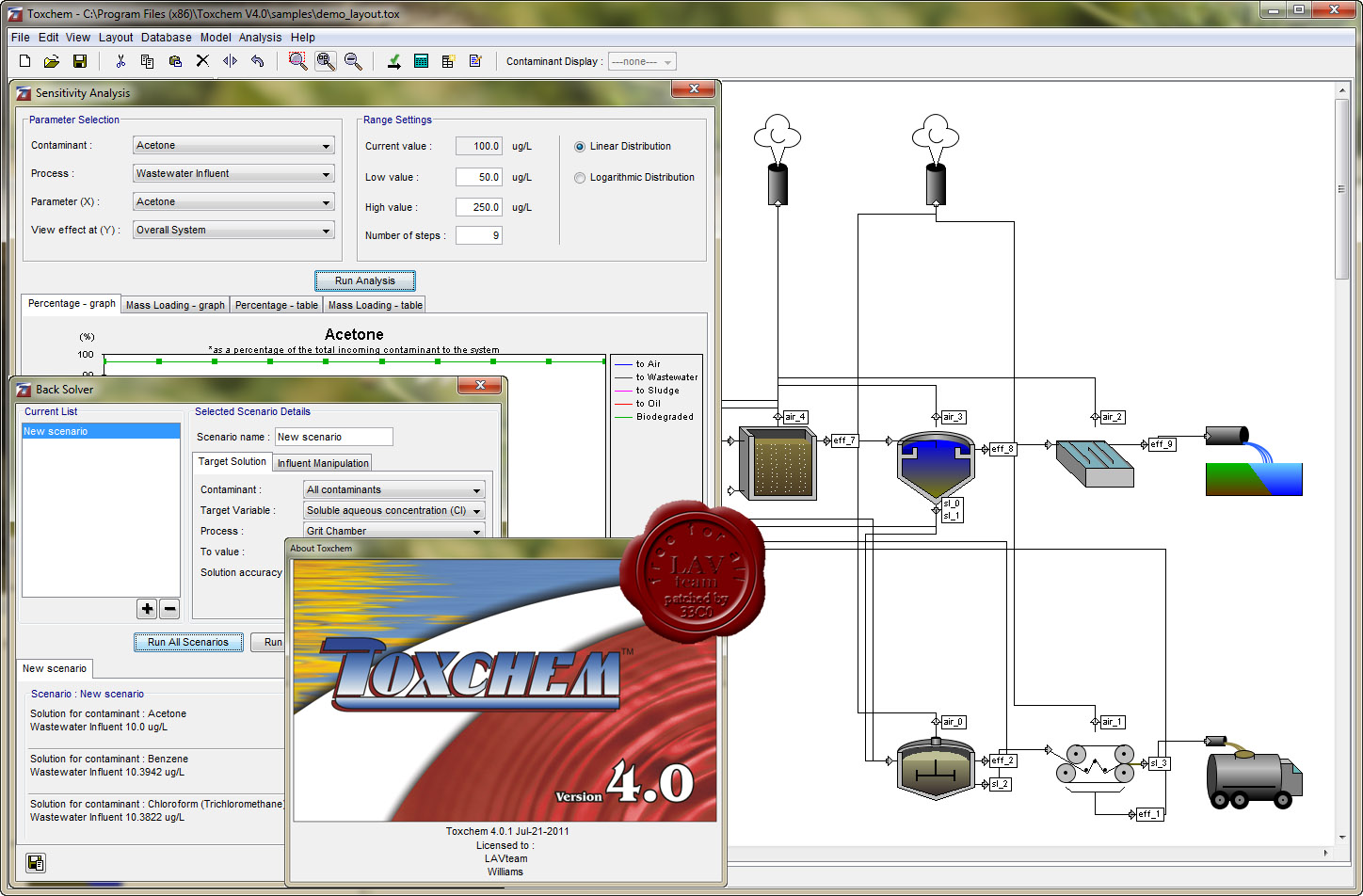
Task: Click the Run Analysis button
Action: 365,280
